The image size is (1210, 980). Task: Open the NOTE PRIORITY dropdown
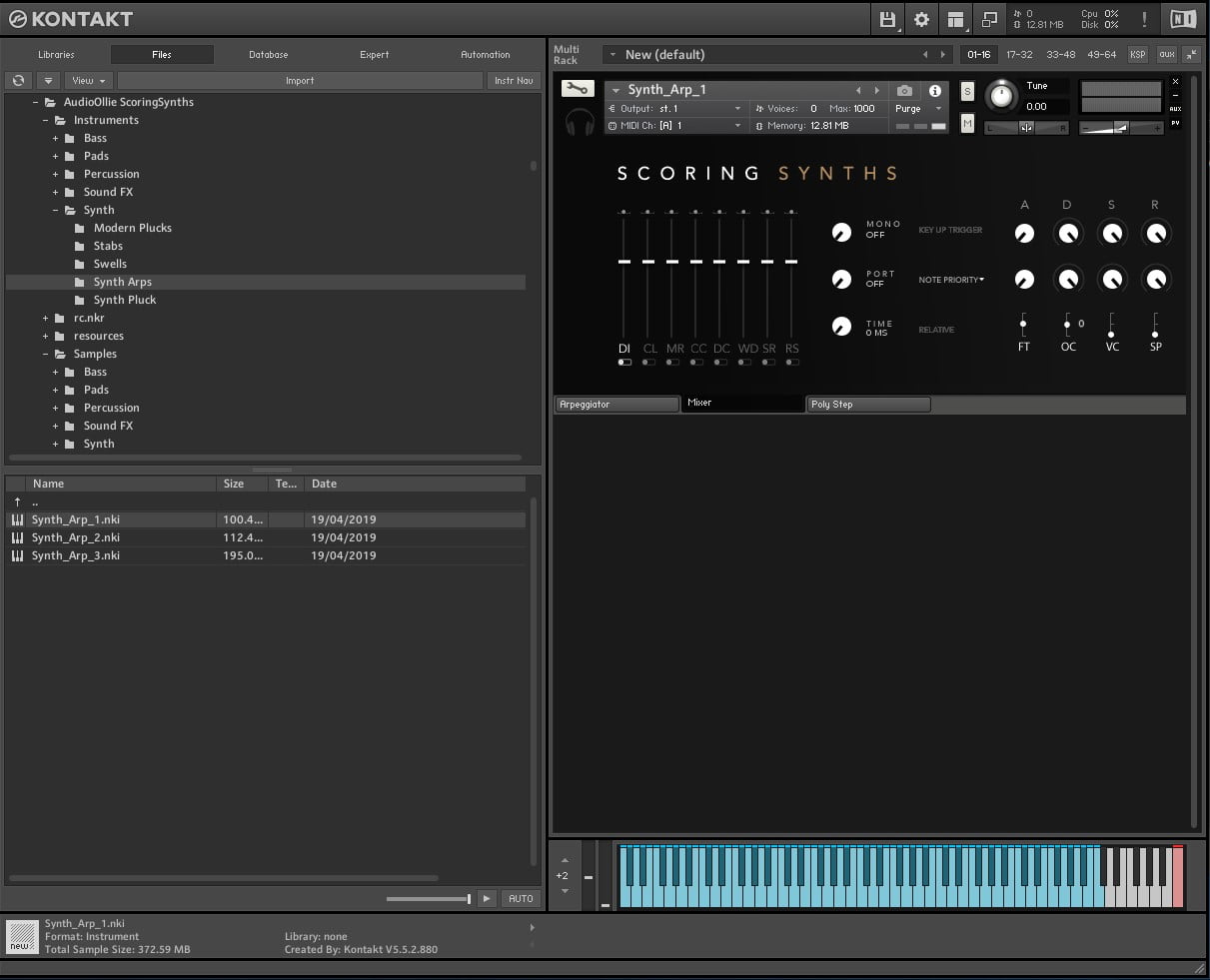pyautogui.click(x=951, y=280)
